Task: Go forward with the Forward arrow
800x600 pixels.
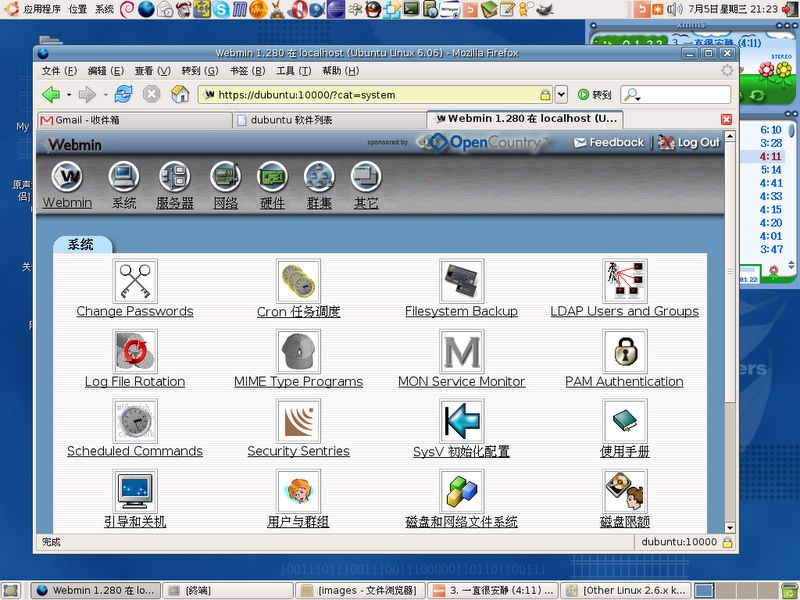Action: point(87,94)
